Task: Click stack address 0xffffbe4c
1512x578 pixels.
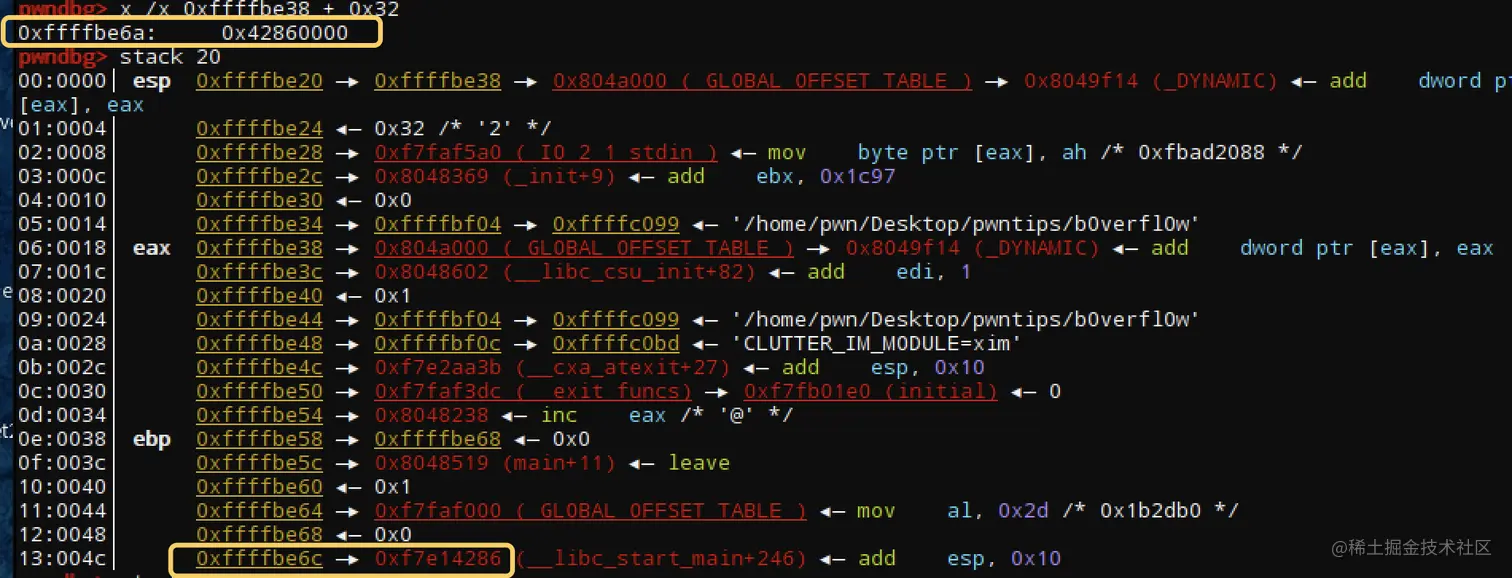Action: (259, 368)
